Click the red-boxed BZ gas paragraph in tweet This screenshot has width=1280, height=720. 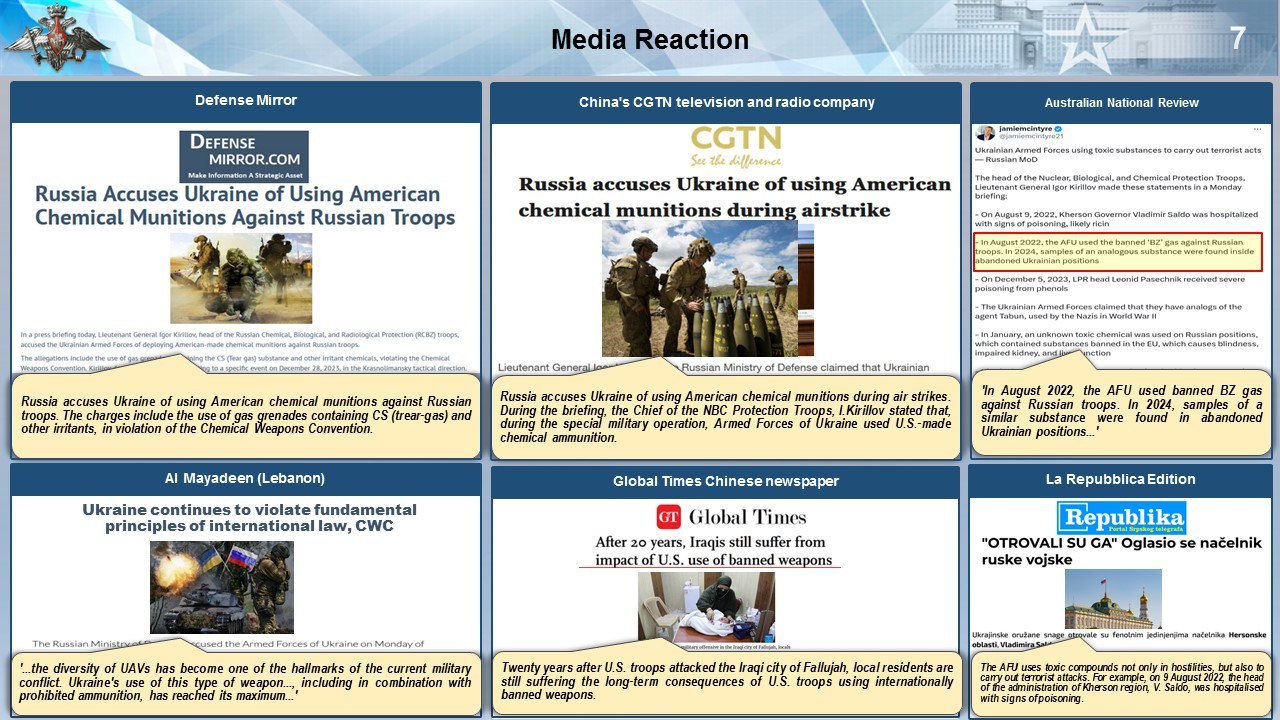coord(1120,249)
